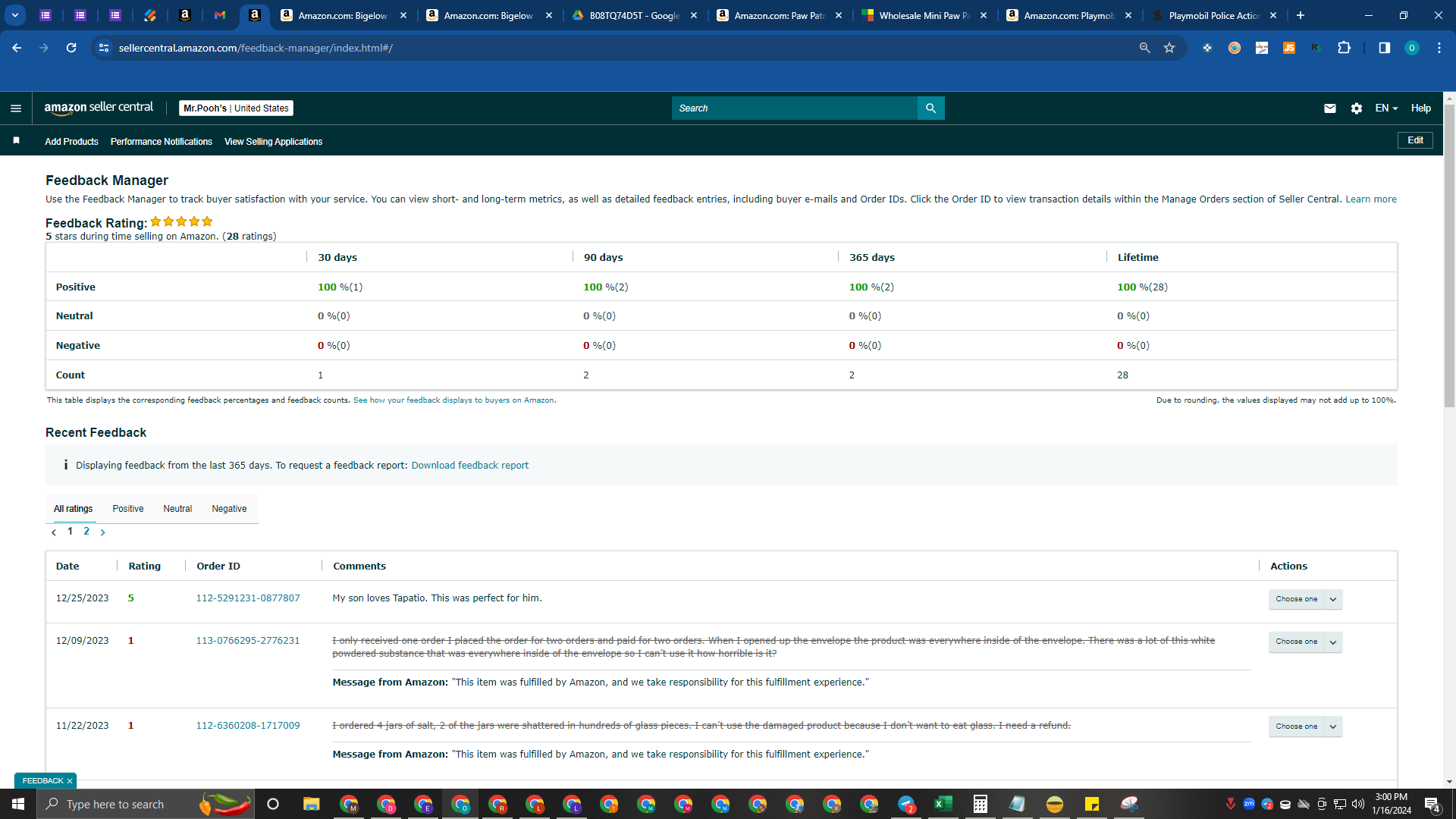The width and height of the screenshot is (1456, 819).
Task: Click the amazon seller central logo
Action: tap(99, 108)
